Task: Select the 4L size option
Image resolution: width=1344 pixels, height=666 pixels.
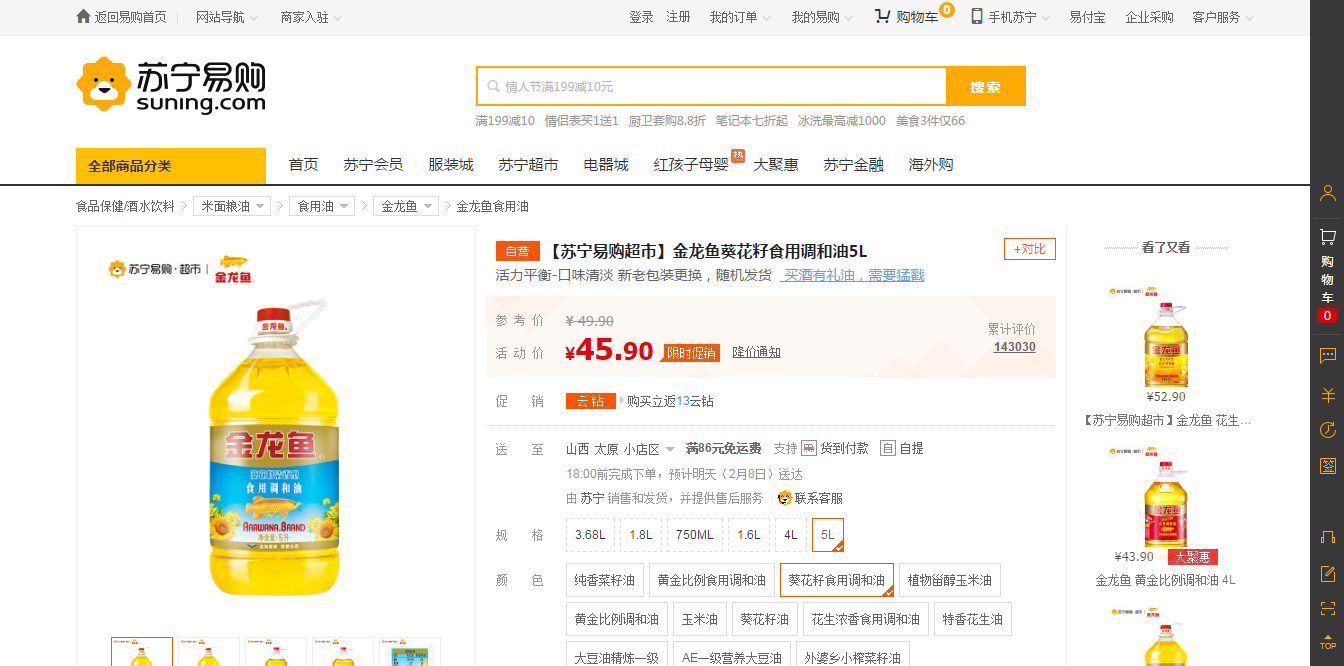Action: click(791, 534)
